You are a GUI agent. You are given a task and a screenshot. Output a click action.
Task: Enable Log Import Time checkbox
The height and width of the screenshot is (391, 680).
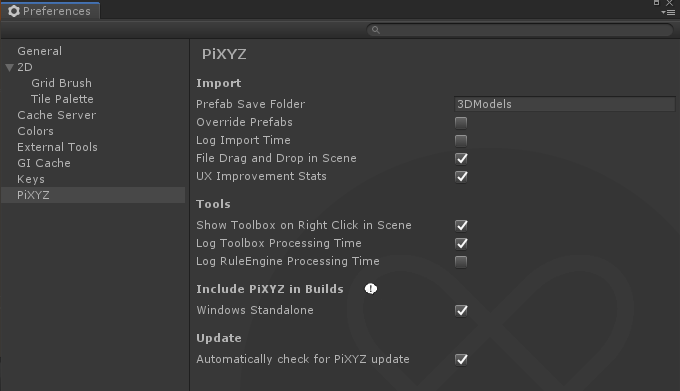(461, 141)
